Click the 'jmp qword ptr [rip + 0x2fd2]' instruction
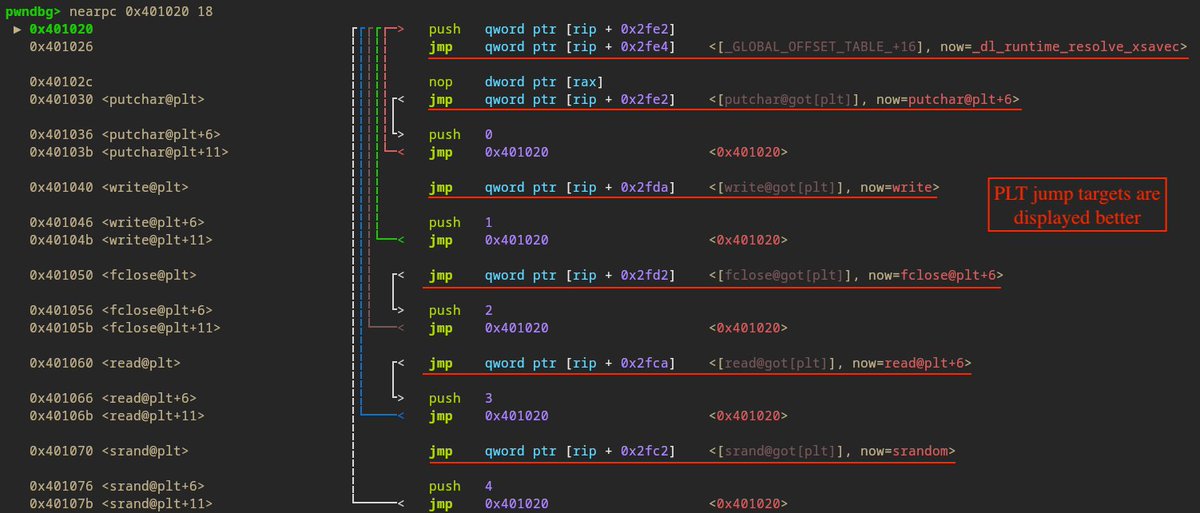The height and width of the screenshot is (513, 1200). (x=552, y=275)
